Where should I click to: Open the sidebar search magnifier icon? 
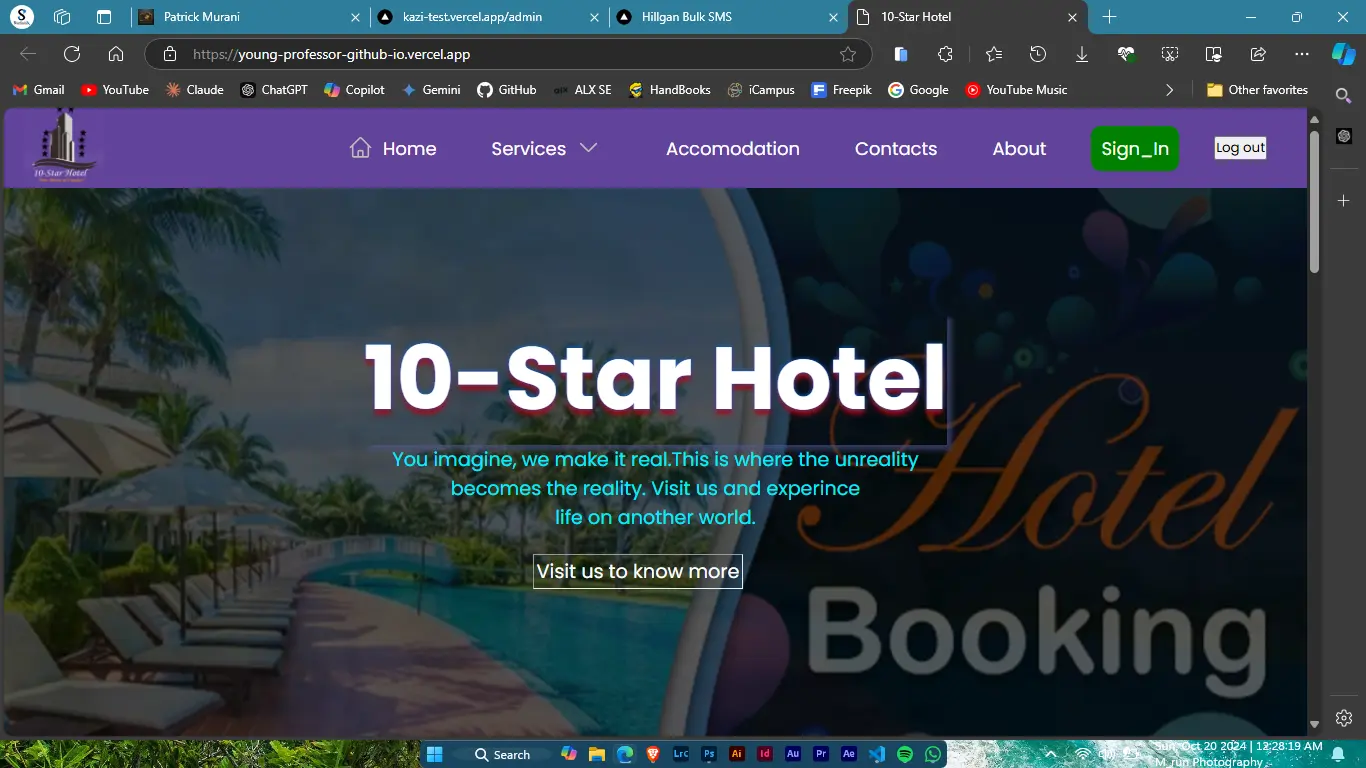(x=1344, y=95)
